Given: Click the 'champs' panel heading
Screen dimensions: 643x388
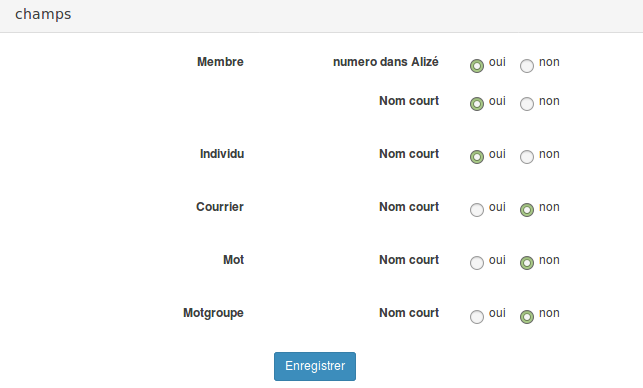Looking at the screenshot, I should click(43, 14).
